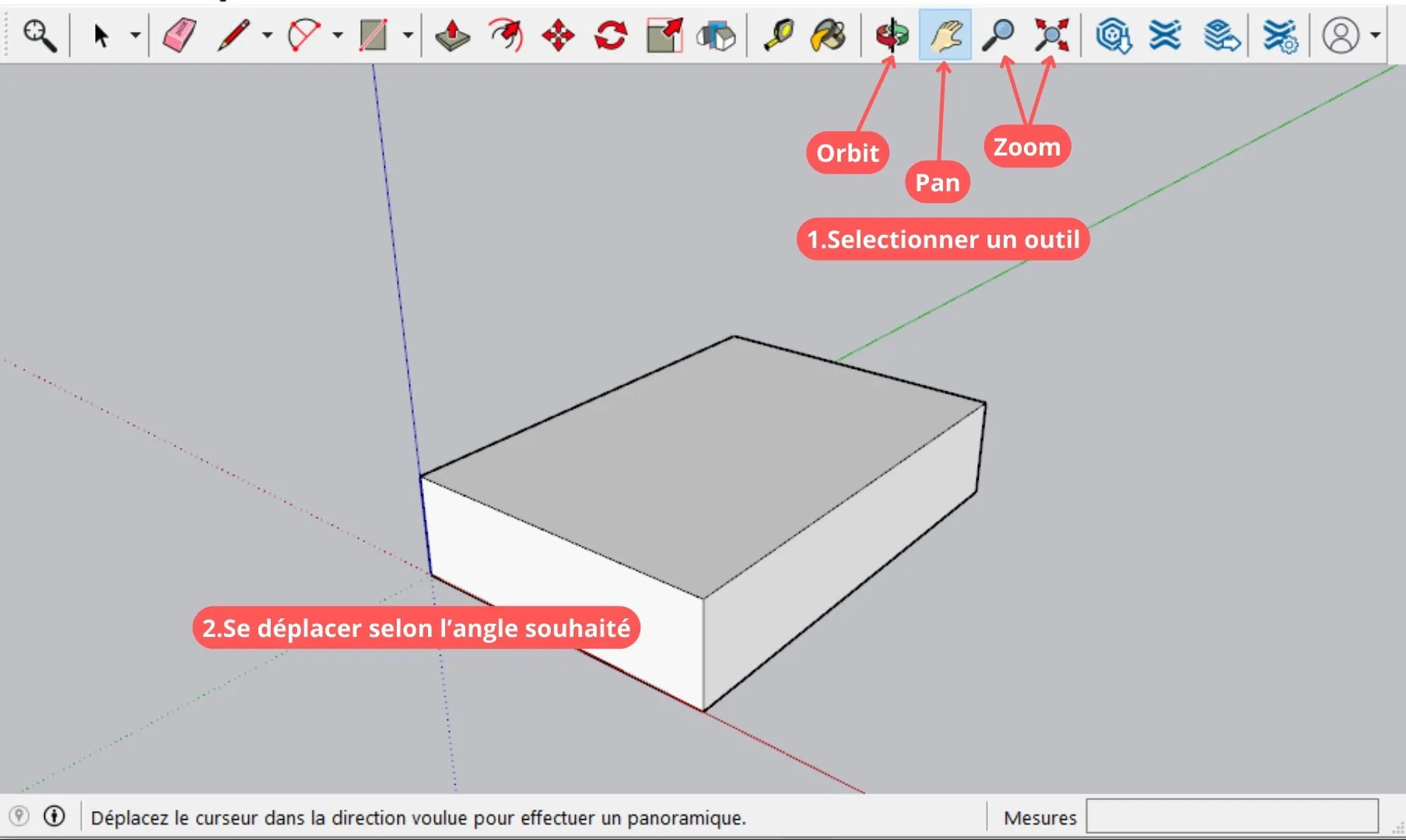The height and width of the screenshot is (840, 1406).
Task: Activate the Scale tool
Action: click(x=664, y=35)
